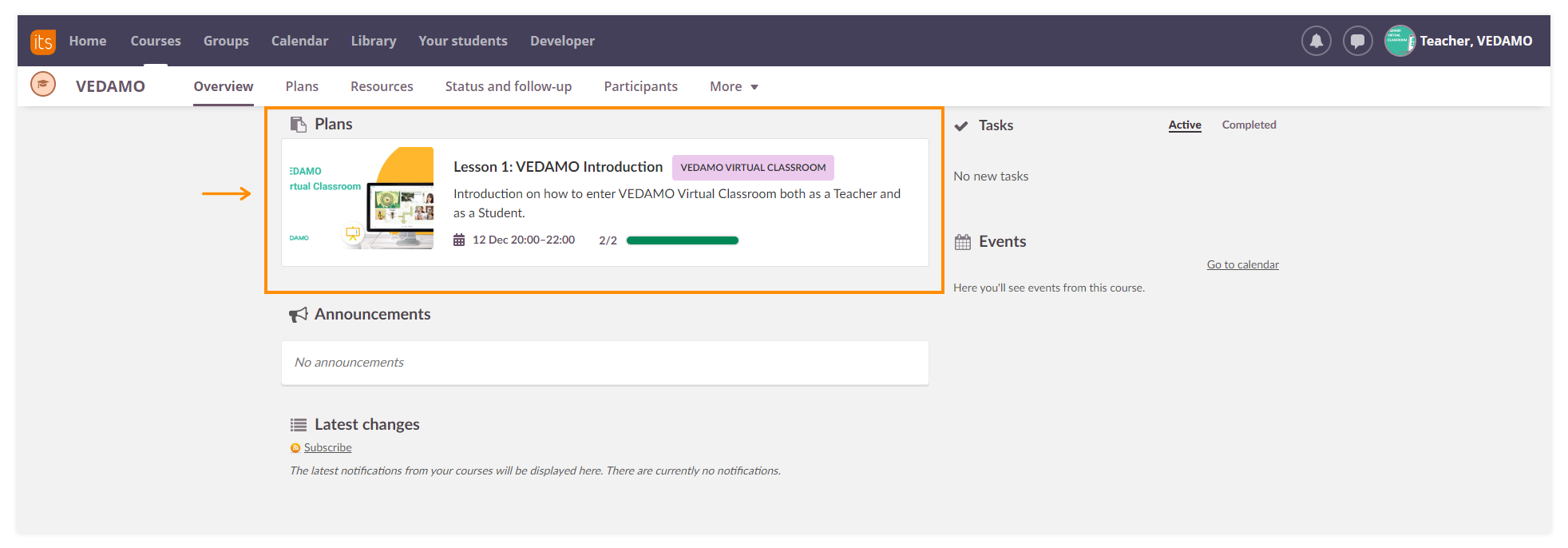Click the 2/2 progress count
The height and width of the screenshot is (548, 1568).
point(608,240)
